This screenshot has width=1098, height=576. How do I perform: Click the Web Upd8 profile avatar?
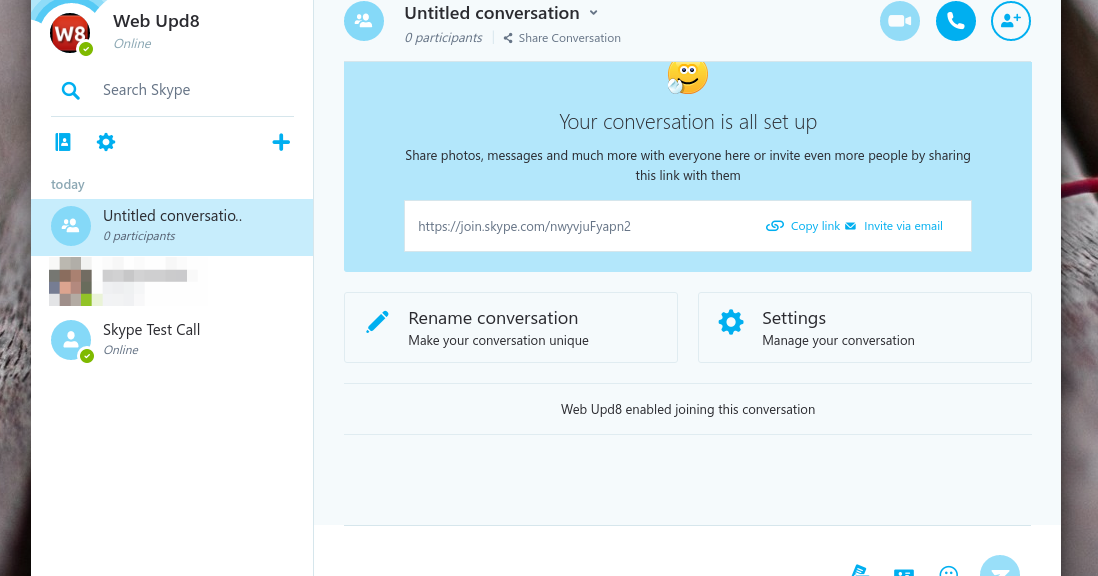pyautogui.click(x=70, y=31)
